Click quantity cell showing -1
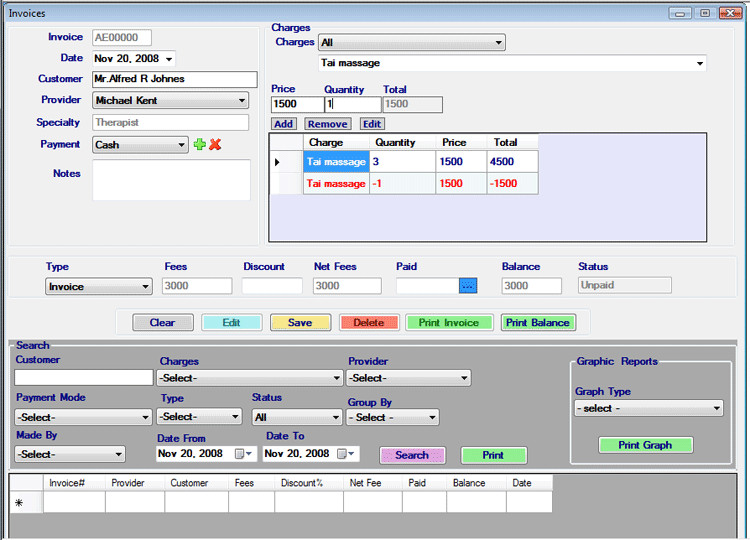The height and width of the screenshot is (540, 750). pos(402,184)
